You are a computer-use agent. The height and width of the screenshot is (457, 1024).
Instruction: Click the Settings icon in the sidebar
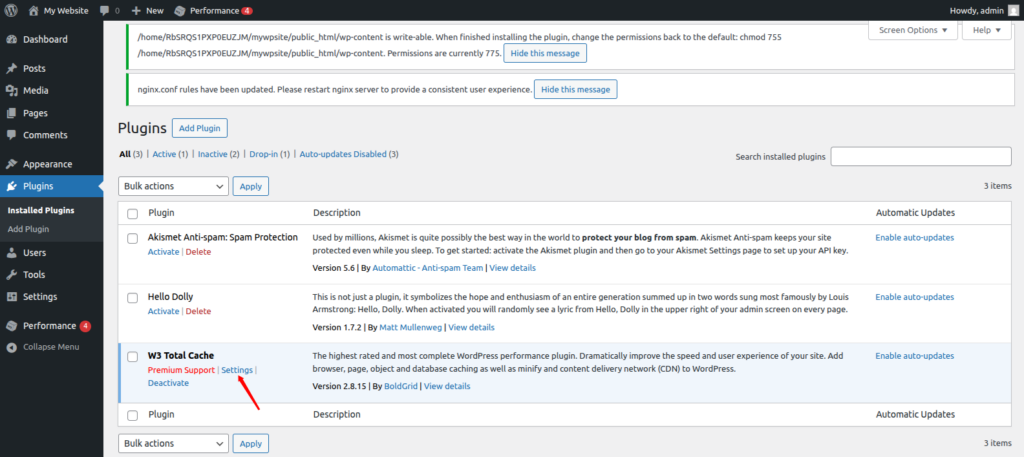click(x=11, y=297)
